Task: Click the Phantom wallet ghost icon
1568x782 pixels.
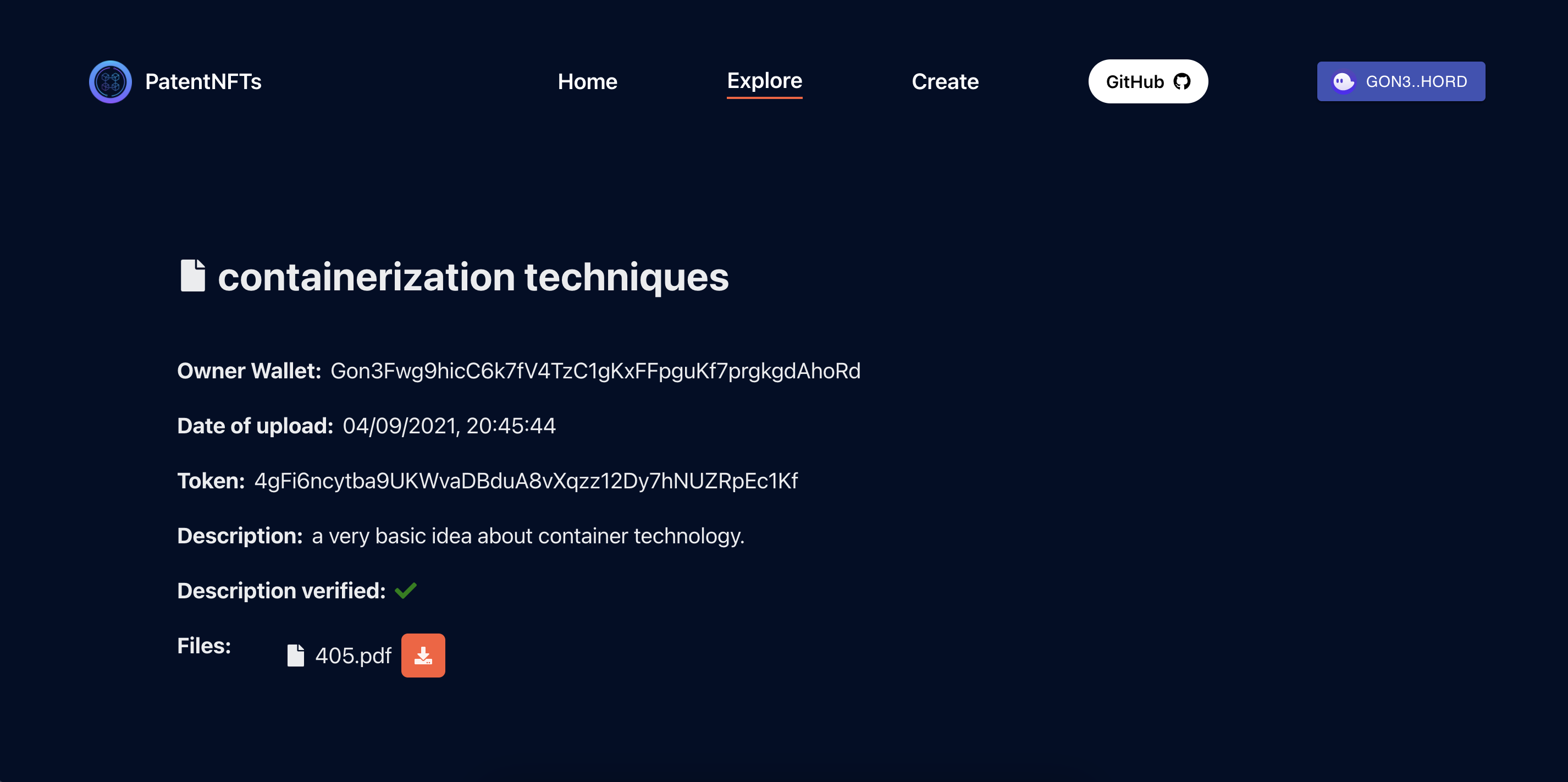Action: coord(1343,81)
